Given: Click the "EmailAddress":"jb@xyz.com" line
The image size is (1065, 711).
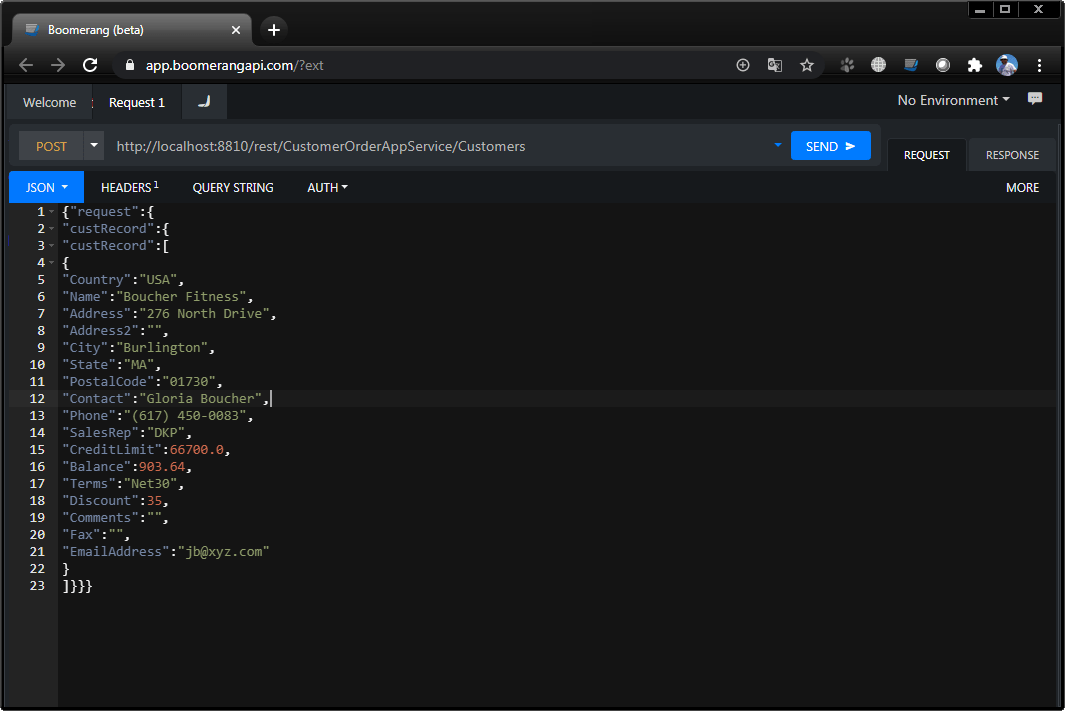Looking at the screenshot, I should [166, 551].
